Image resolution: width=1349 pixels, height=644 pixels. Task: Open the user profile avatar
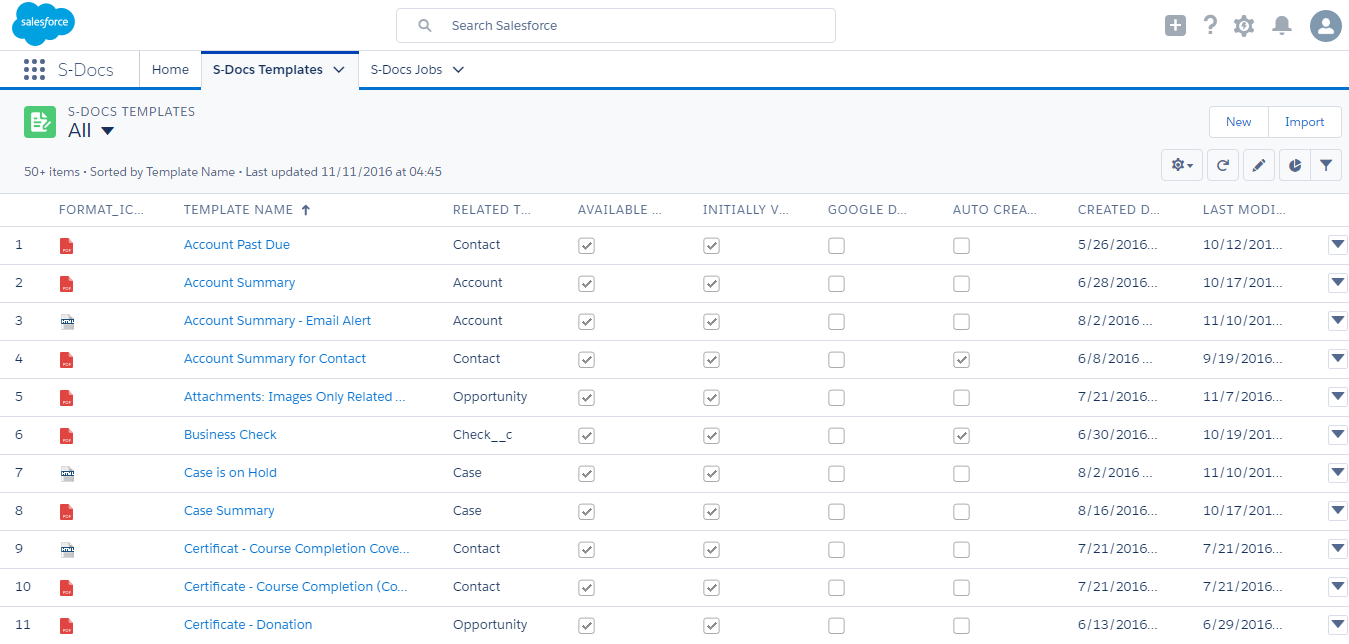pyautogui.click(x=1326, y=26)
